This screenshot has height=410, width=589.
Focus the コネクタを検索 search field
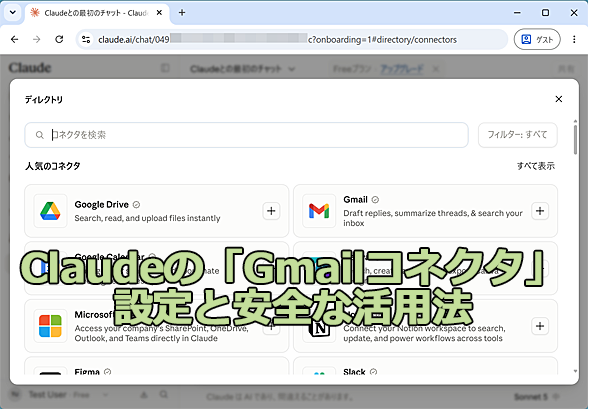pyautogui.click(x=246, y=135)
